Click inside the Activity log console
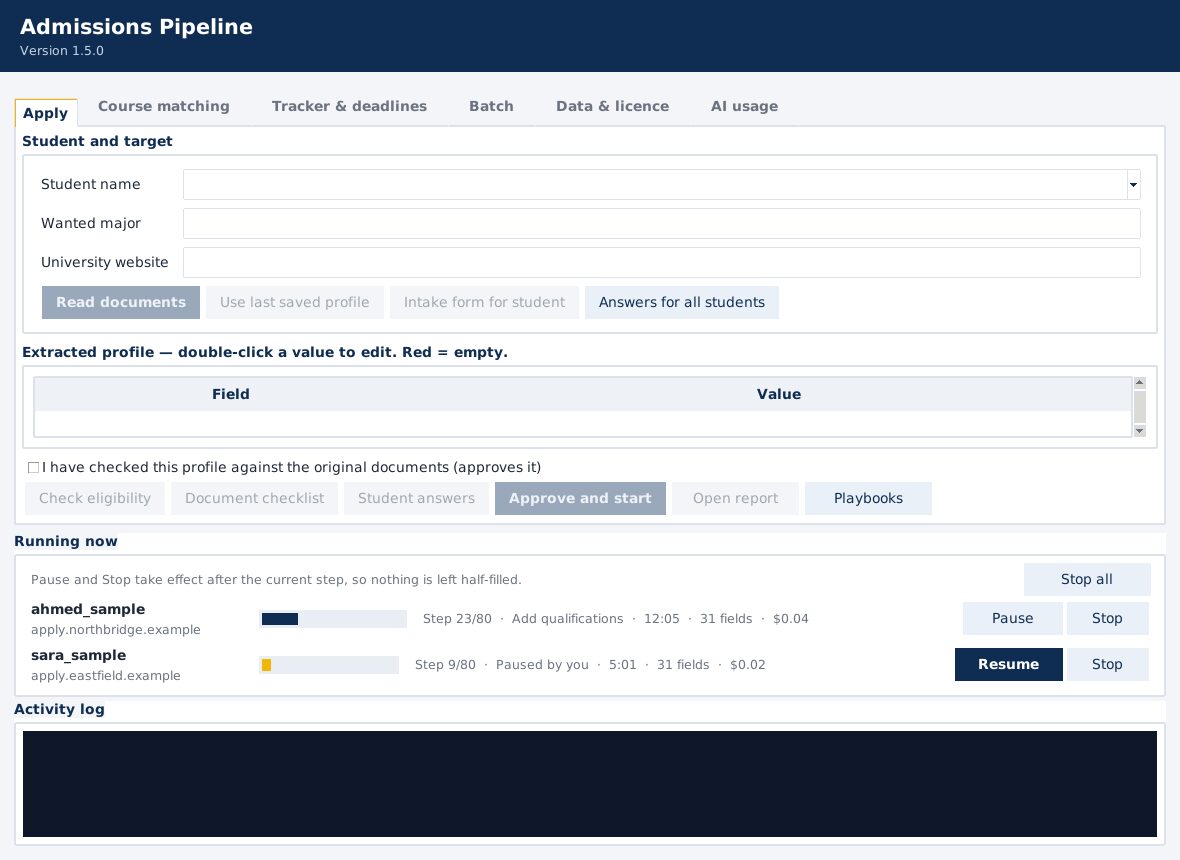 click(589, 783)
